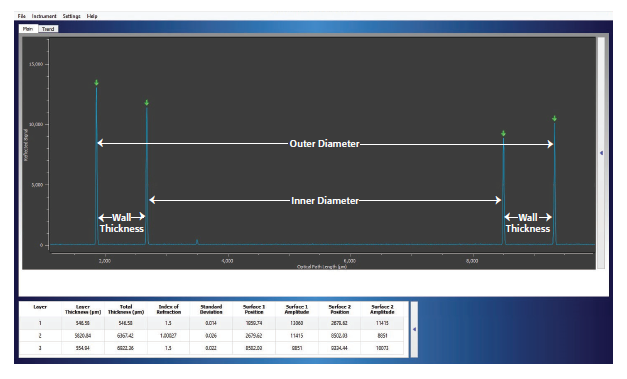This screenshot has width=627, height=379.
Task: Click the Layer Thickness column header
Action: click(x=83, y=309)
